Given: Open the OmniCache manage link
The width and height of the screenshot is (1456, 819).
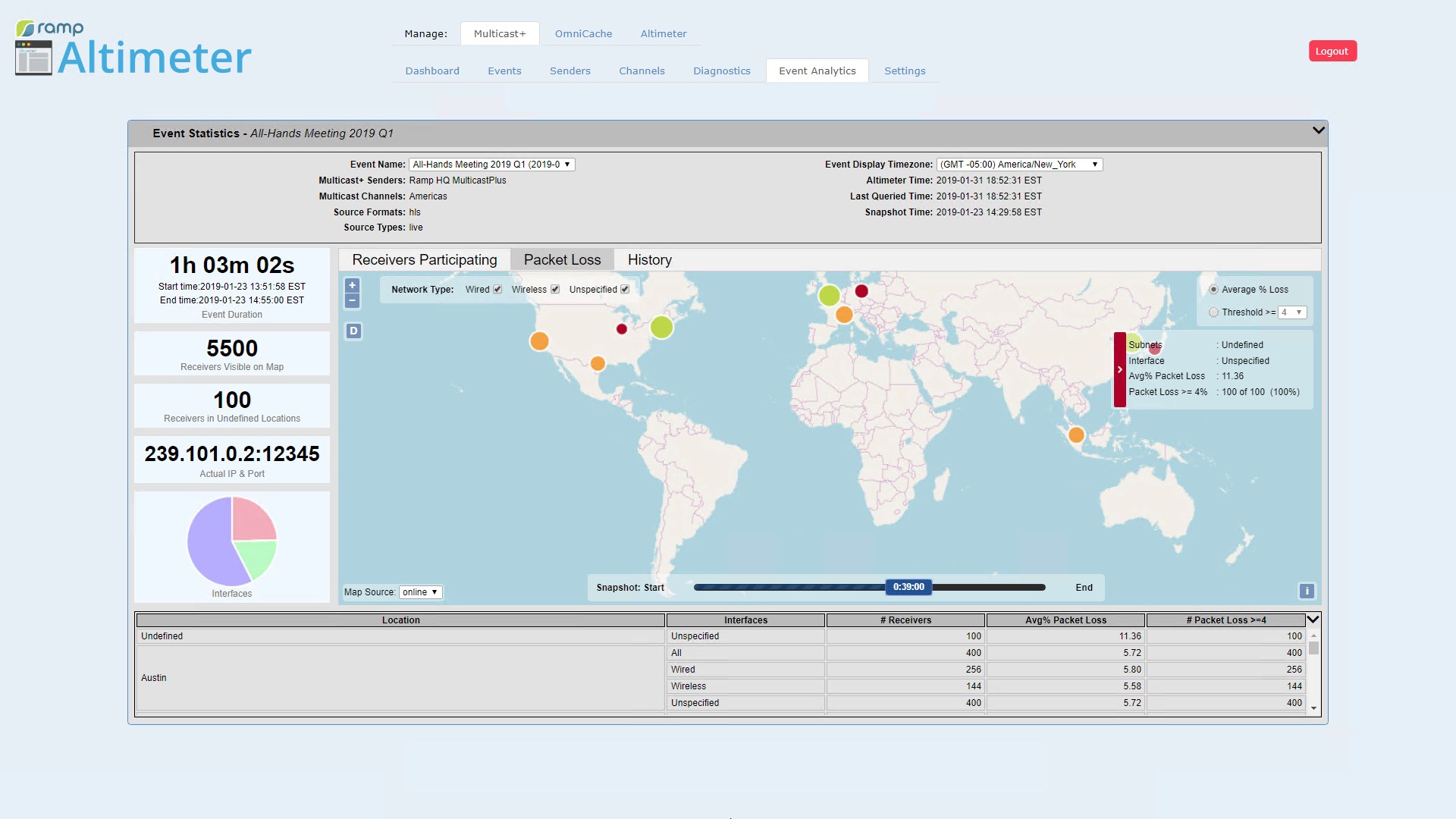Looking at the screenshot, I should 583,34.
